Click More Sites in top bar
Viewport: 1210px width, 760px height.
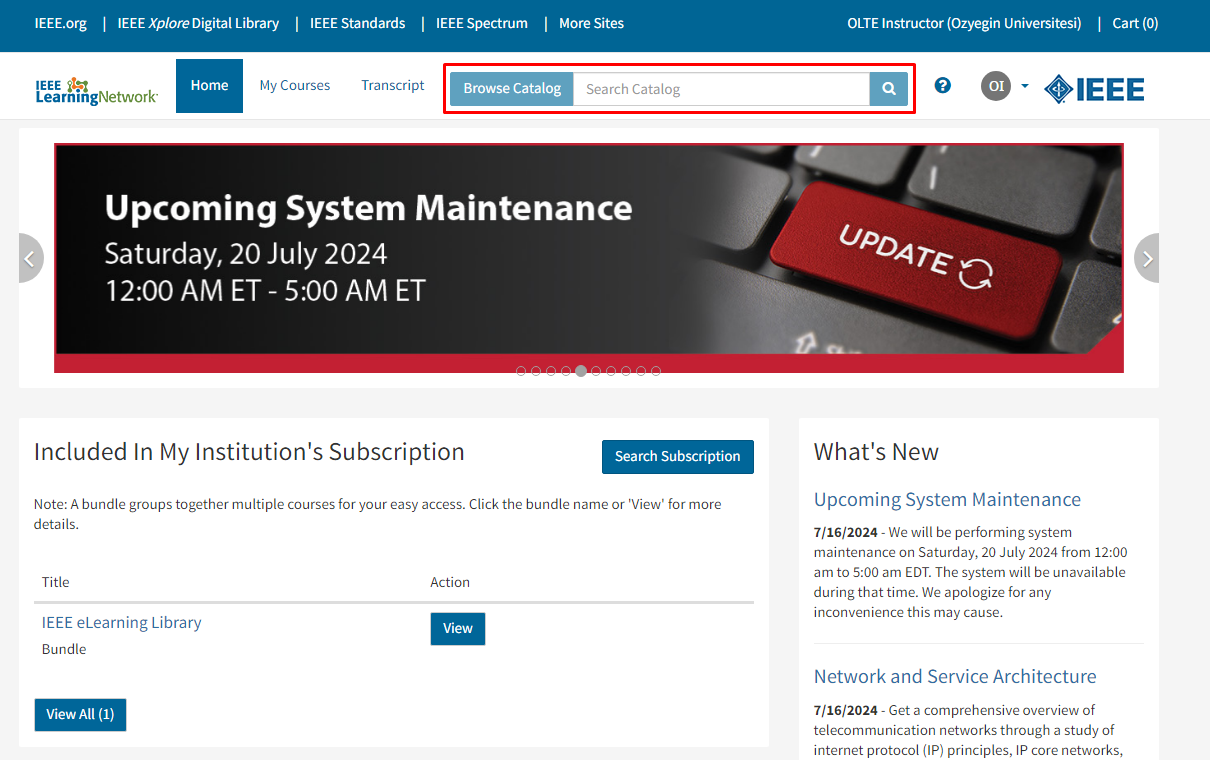pos(591,23)
